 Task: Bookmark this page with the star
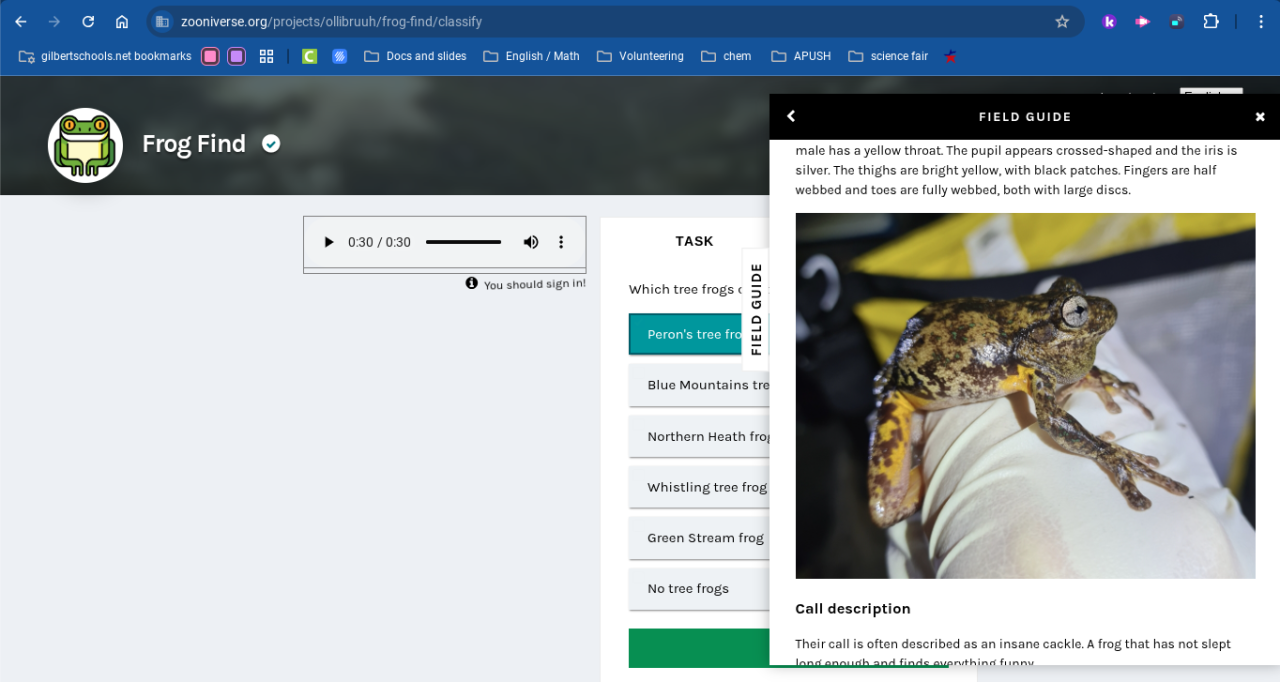[1062, 21]
